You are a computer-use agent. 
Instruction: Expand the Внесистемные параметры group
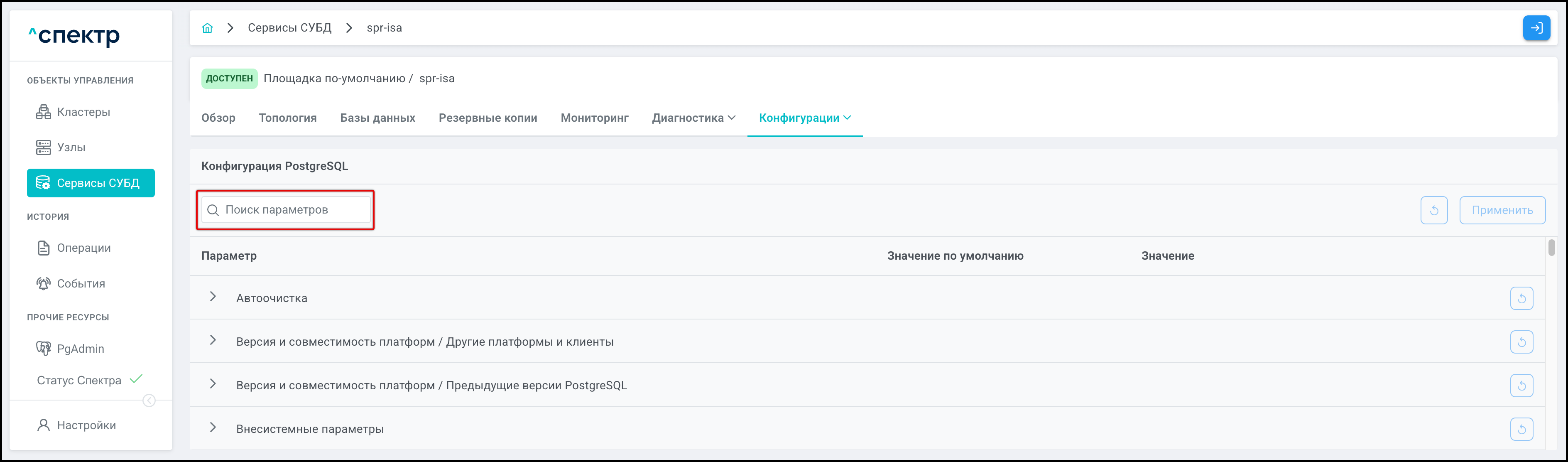(213, 428)
